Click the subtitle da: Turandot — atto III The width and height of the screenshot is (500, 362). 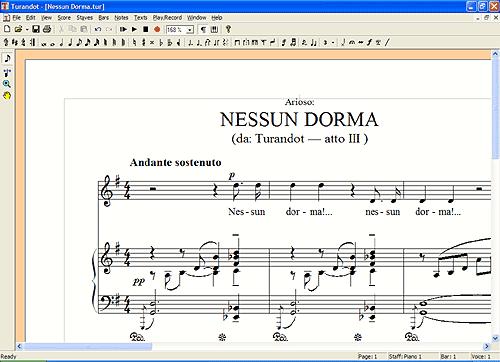[x=299, y=139]
